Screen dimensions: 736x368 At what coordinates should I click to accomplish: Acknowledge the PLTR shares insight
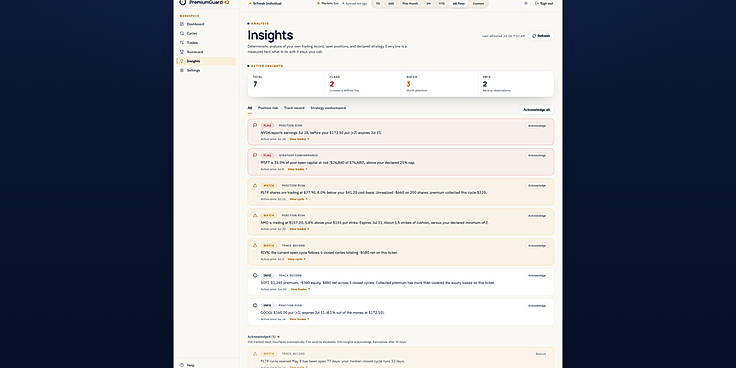(537, 185)
